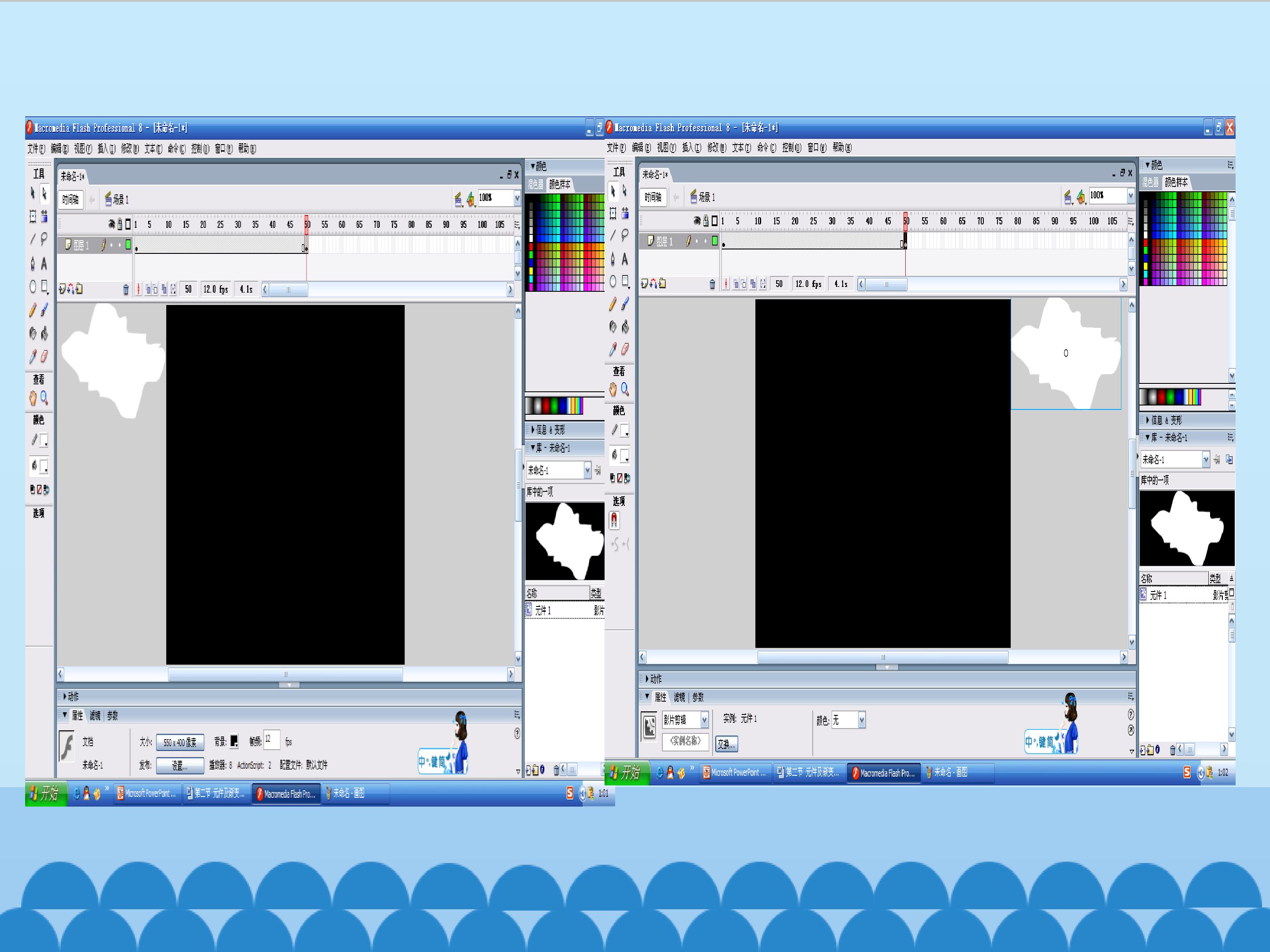This screenshot has width=1270, height=952.
Task: Toggle onion skin button in right timeline
Action: (736, 284)
